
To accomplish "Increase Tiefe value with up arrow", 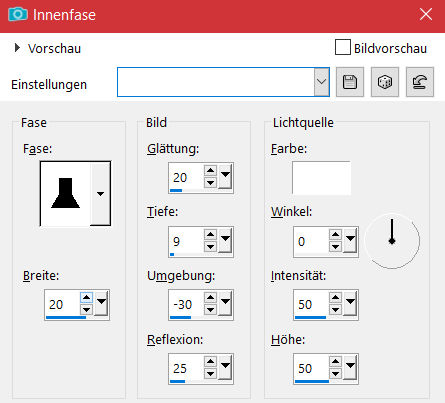I will click(210, 235).
